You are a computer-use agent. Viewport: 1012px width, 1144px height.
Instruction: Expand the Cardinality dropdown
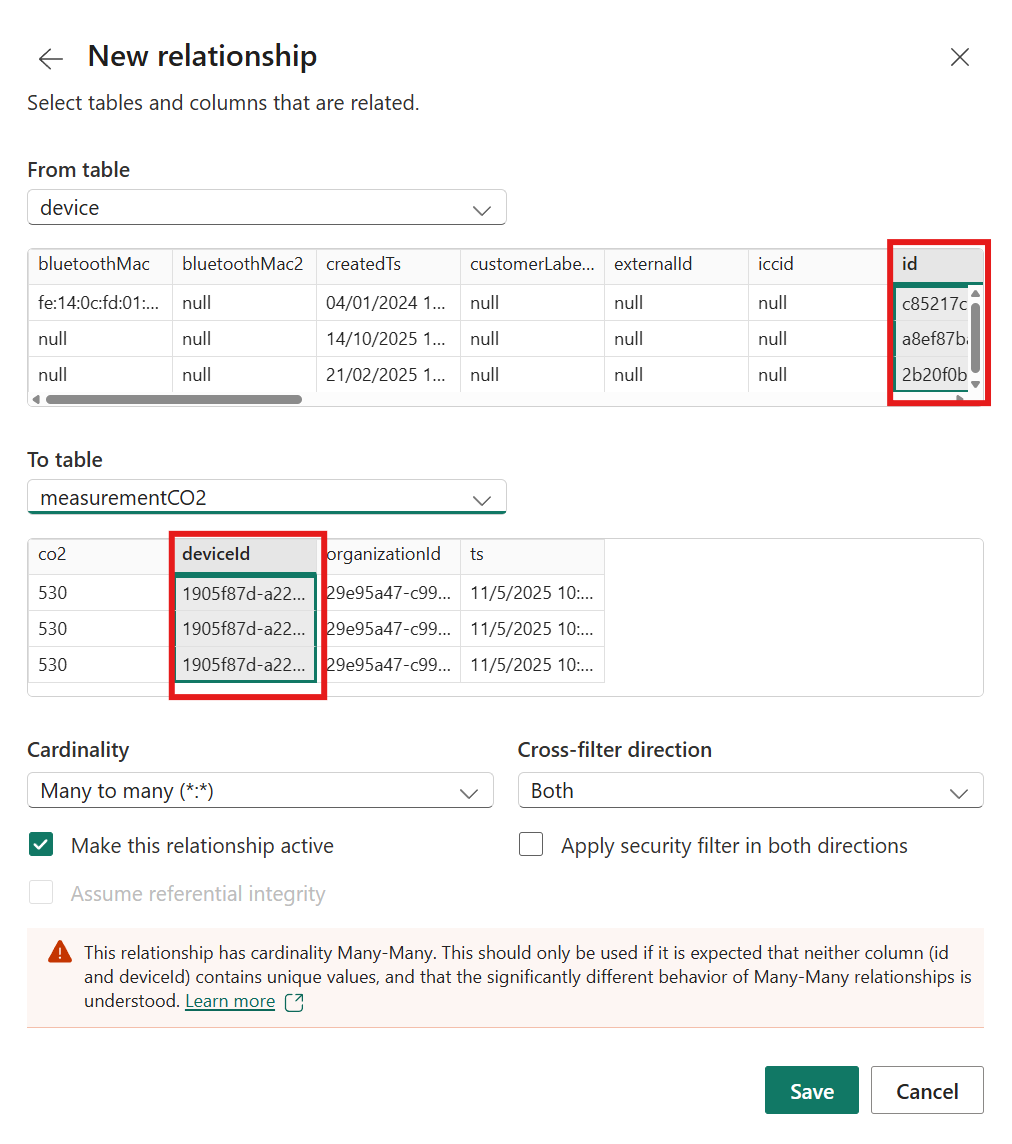click(x=260, y=791)
